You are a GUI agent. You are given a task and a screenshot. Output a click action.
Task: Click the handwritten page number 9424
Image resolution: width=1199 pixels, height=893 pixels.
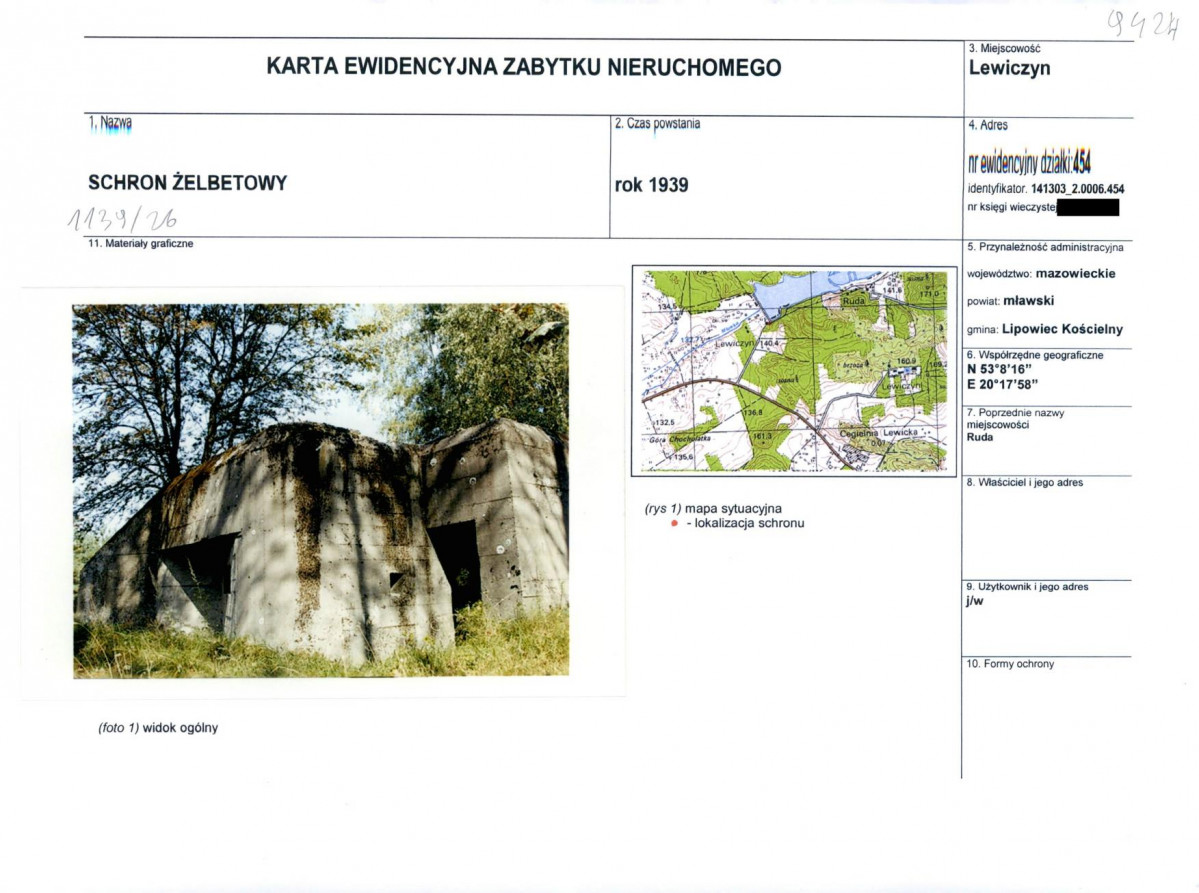1145,25
